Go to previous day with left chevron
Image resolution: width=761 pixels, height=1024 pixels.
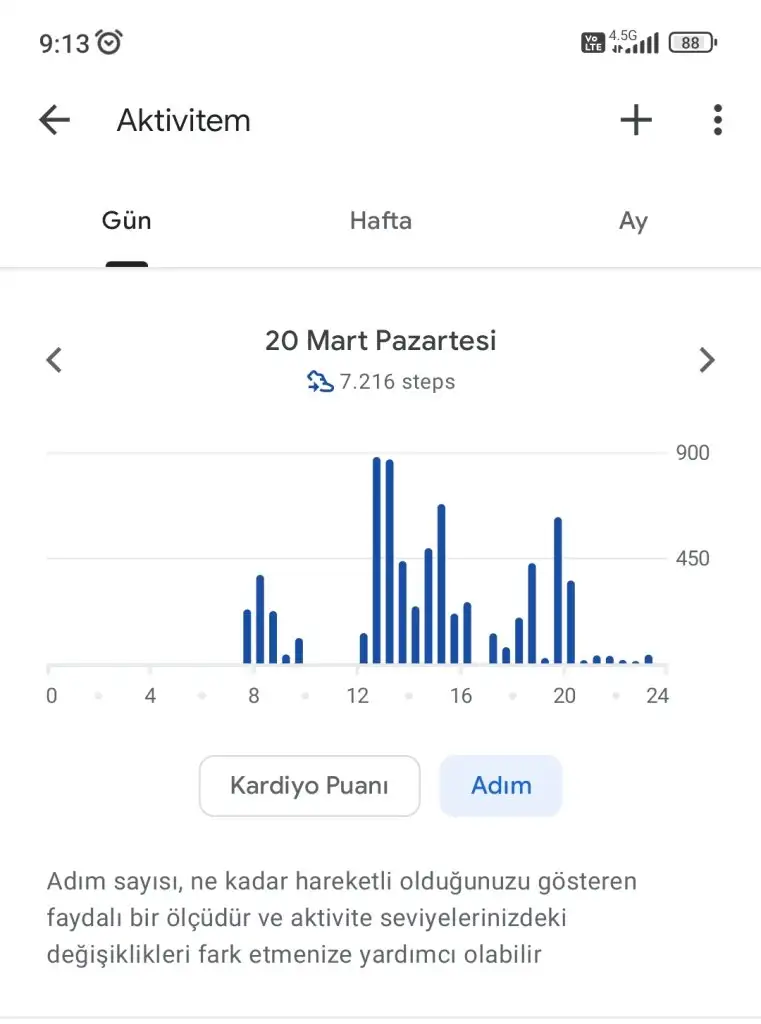tap(55, 360)
